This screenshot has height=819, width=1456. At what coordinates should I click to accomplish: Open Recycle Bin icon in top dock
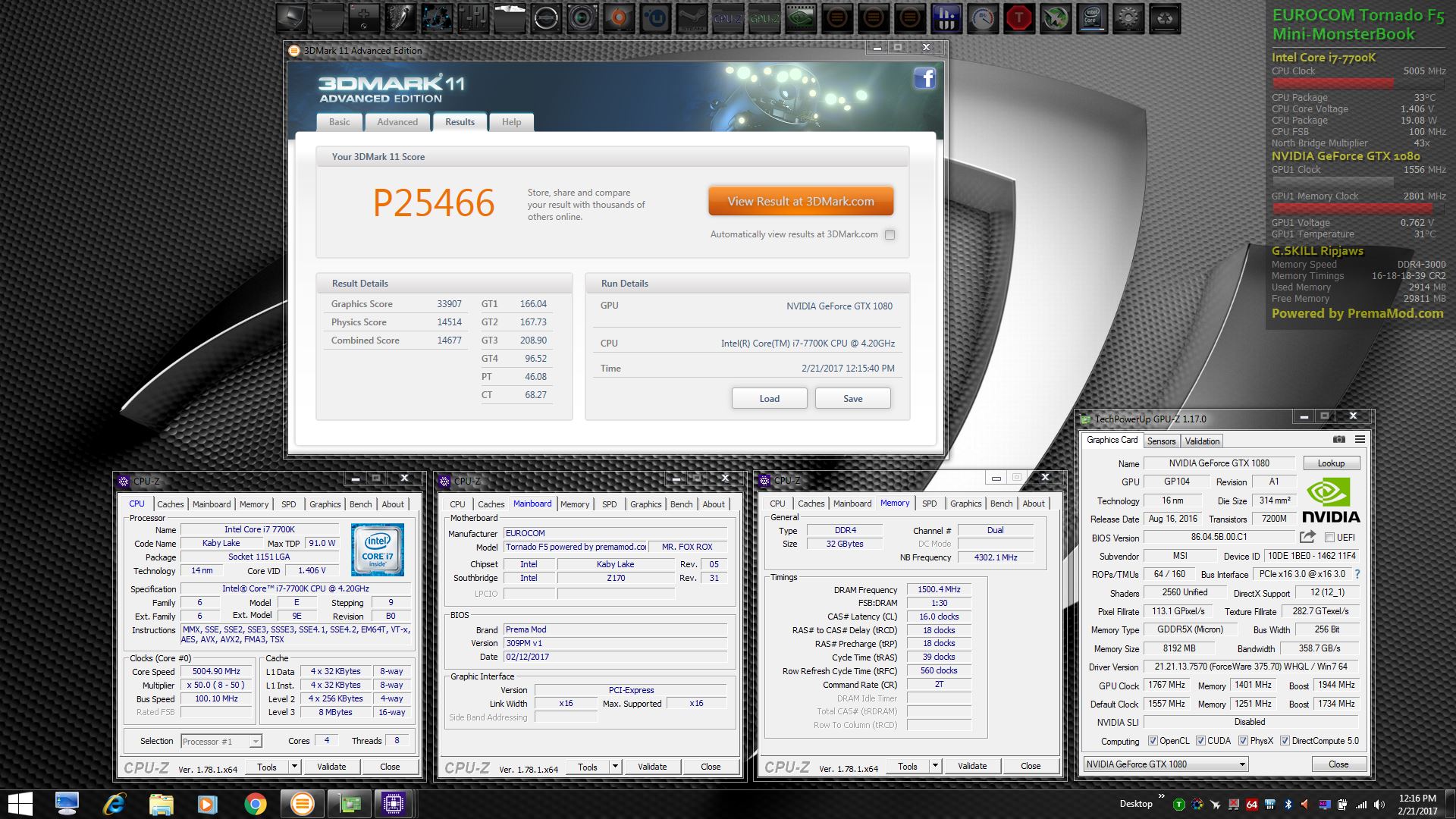(x=1164, y=18)
